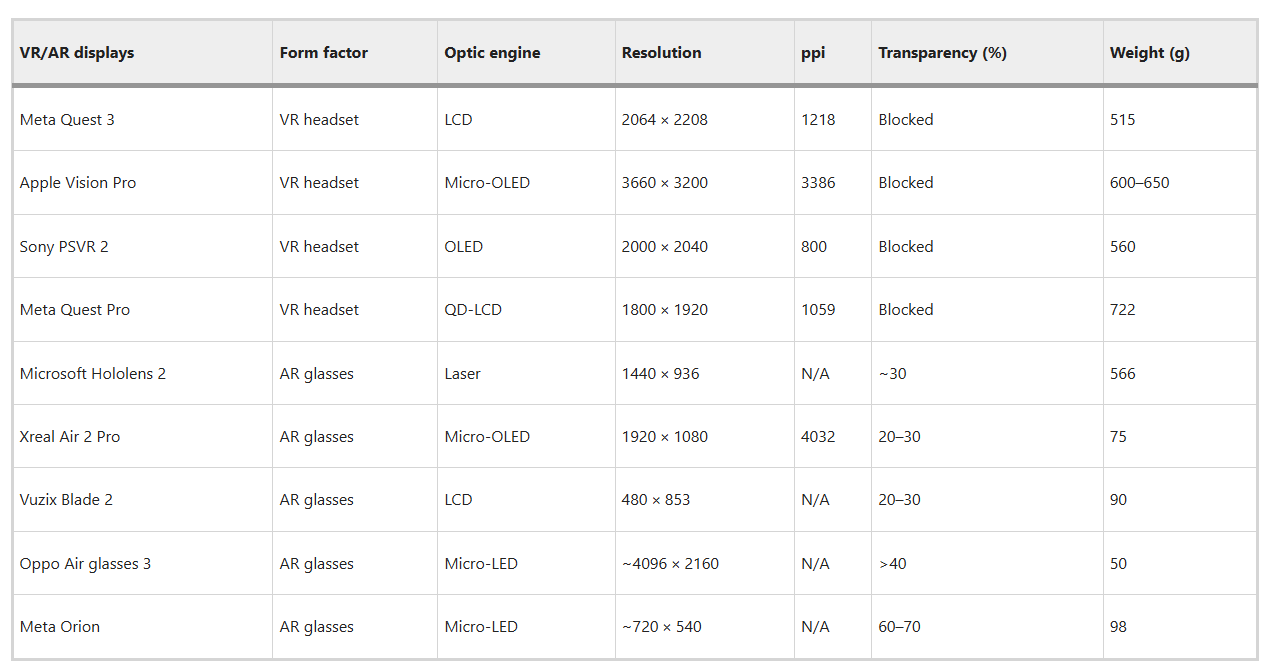Image resolution: width=1269 pixels, height=671 pixels.
Task: Click the QD-LCD optic engine cell
Action: [473, 310]
